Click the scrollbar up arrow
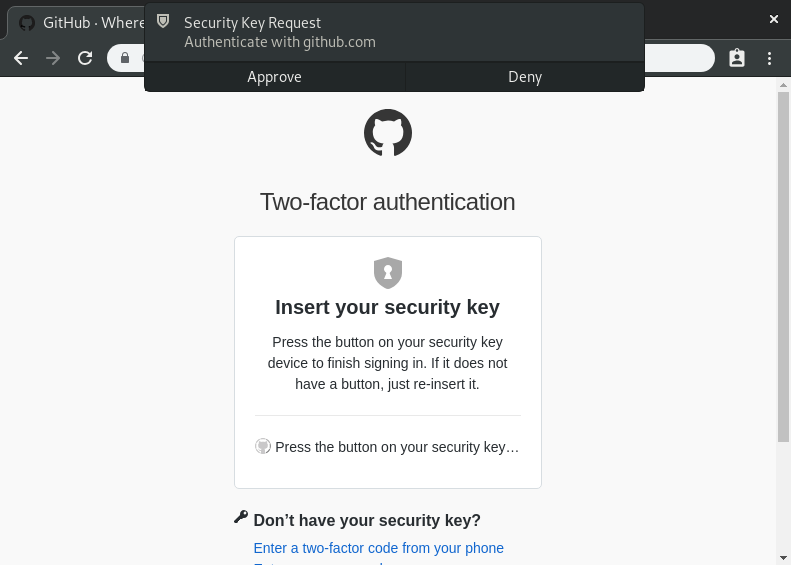This screenshot has width=791, height=565. pyautogui.click(x=783, y=85)
